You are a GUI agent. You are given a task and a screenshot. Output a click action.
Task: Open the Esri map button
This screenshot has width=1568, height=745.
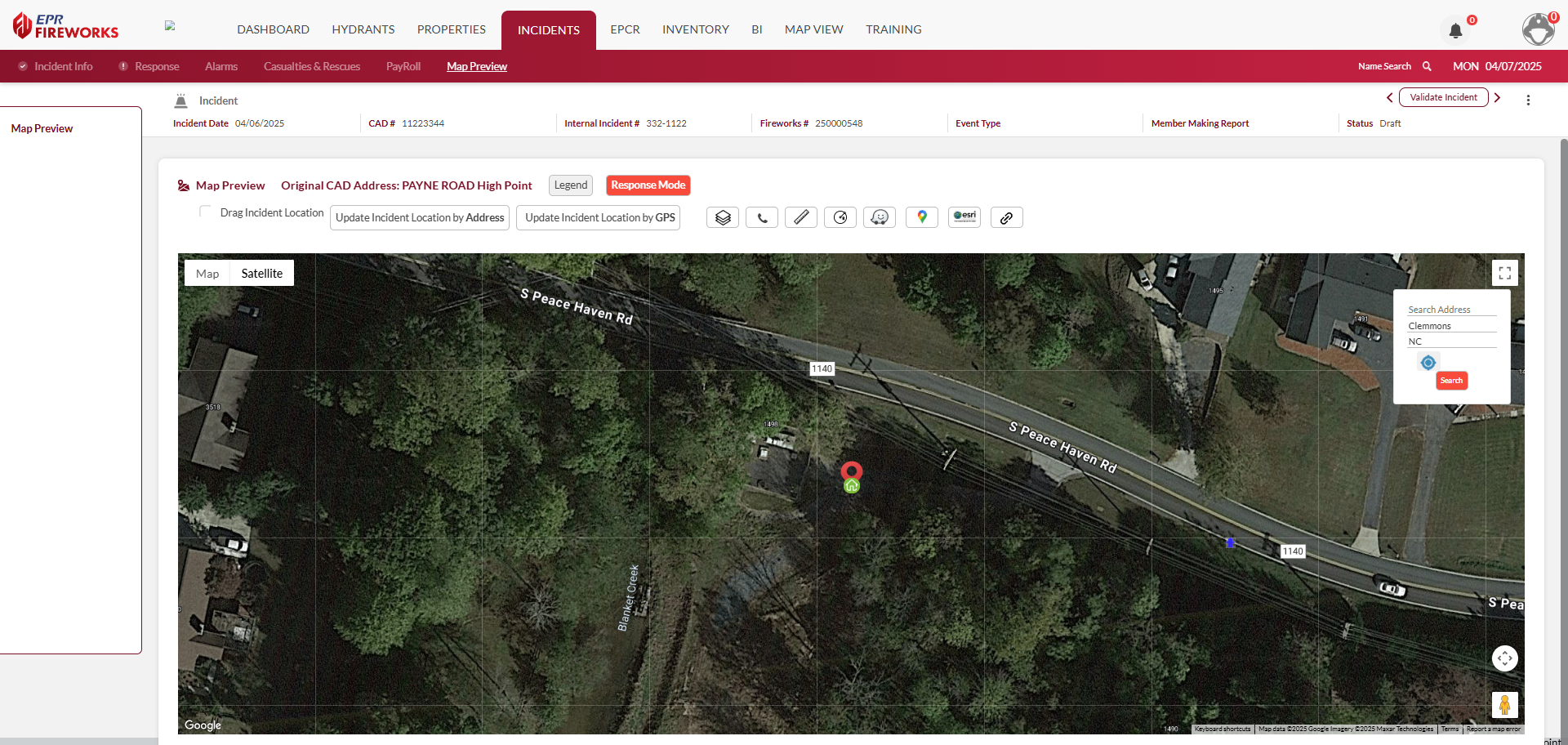964,217
